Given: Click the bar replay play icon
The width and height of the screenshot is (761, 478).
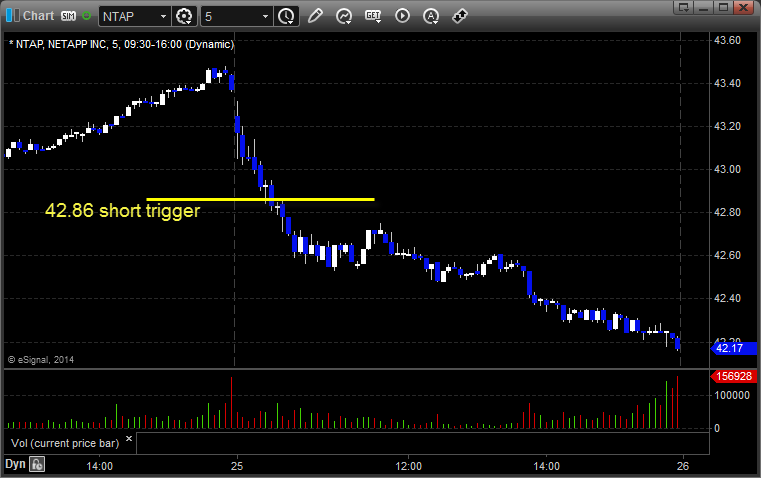Looking at the screenshot, I should pos(402,16).
